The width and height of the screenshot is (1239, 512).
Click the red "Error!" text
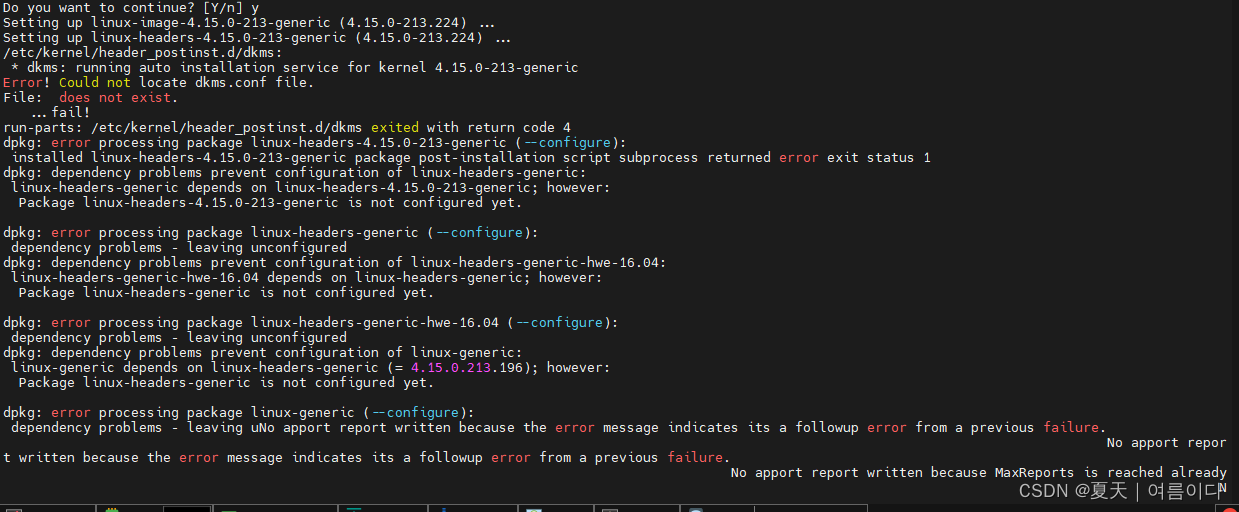point(26,82)
